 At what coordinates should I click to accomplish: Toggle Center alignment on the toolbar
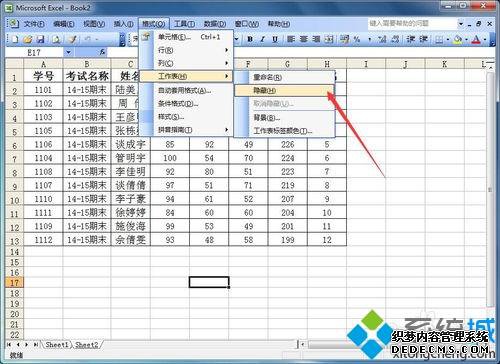pyautogui.click(x=304, y=39)
